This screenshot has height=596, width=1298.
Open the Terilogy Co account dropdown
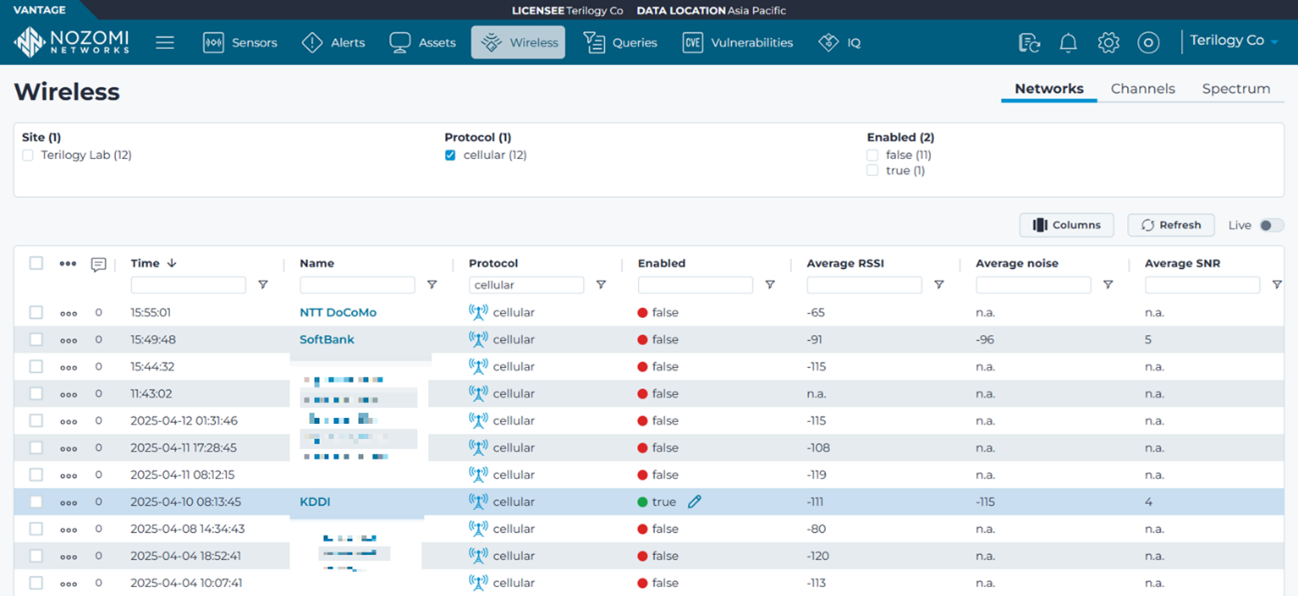coord(1235,41)
